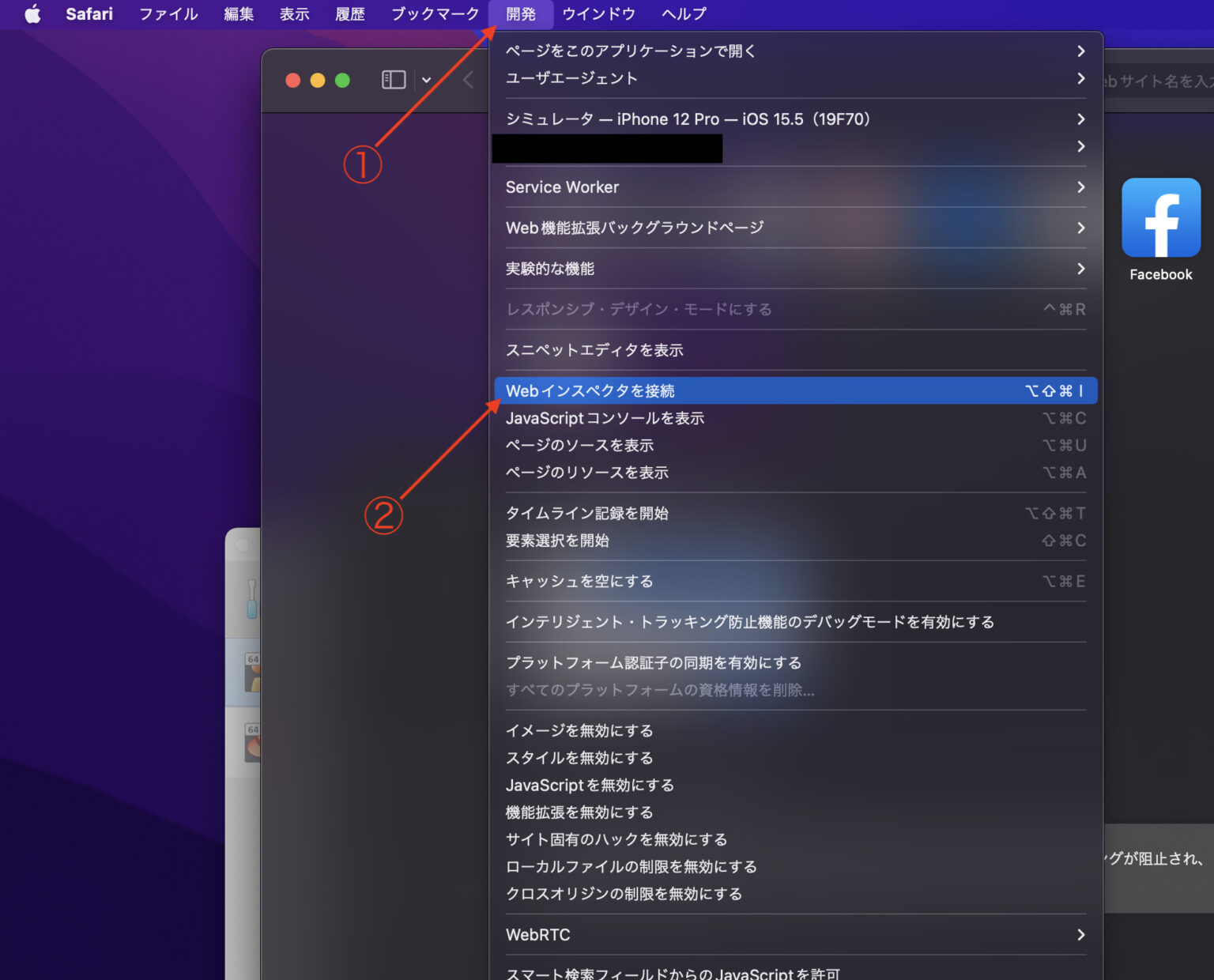Disable images via イメージを無効にする
Image resolution: width=1214 pixels, height=980 pixels.
[x=579, y=730]
